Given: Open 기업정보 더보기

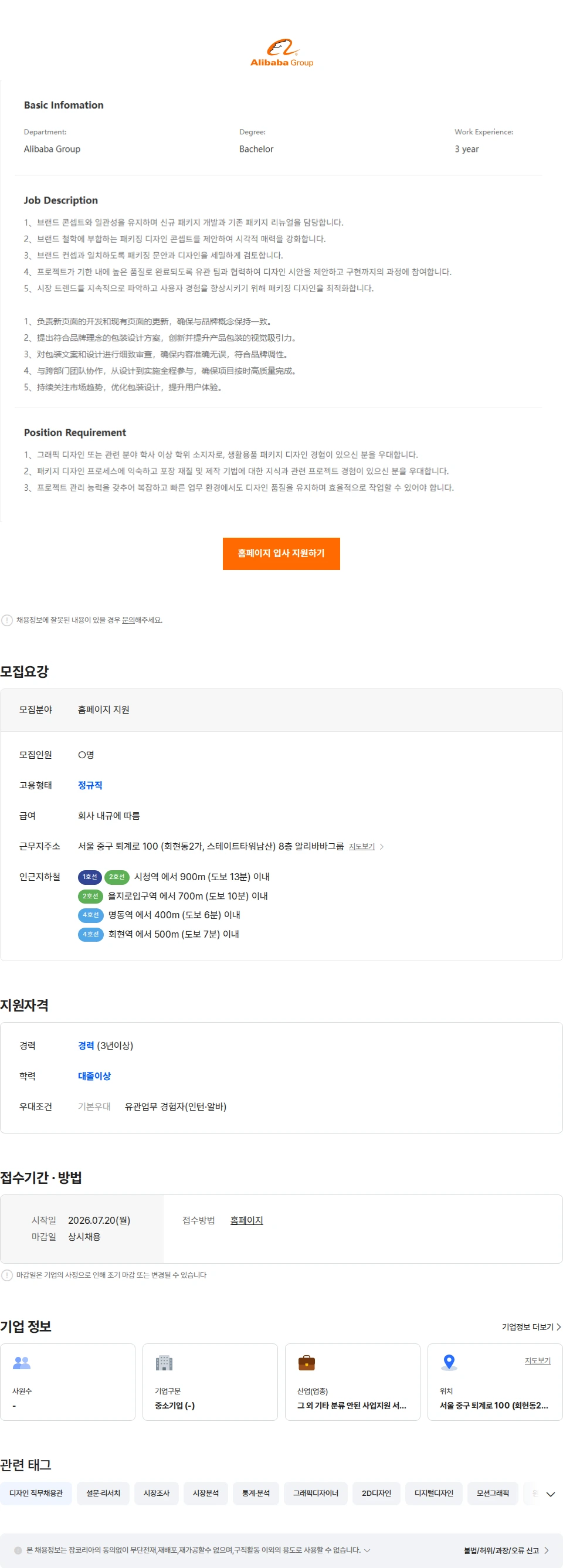Looking at the screenshot, I should pos(531,1327).
